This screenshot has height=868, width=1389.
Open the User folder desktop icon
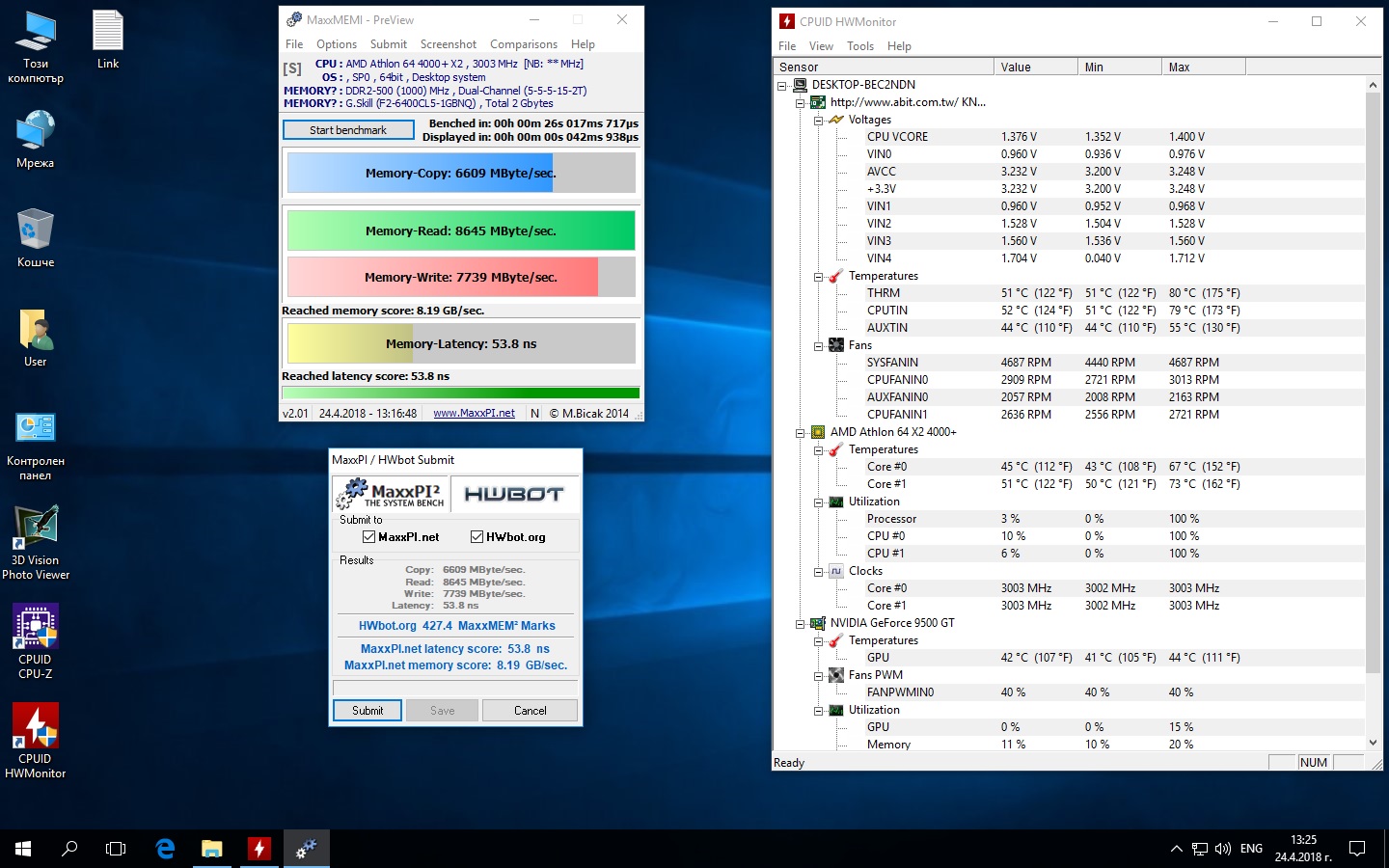click(x=36, y=338)
